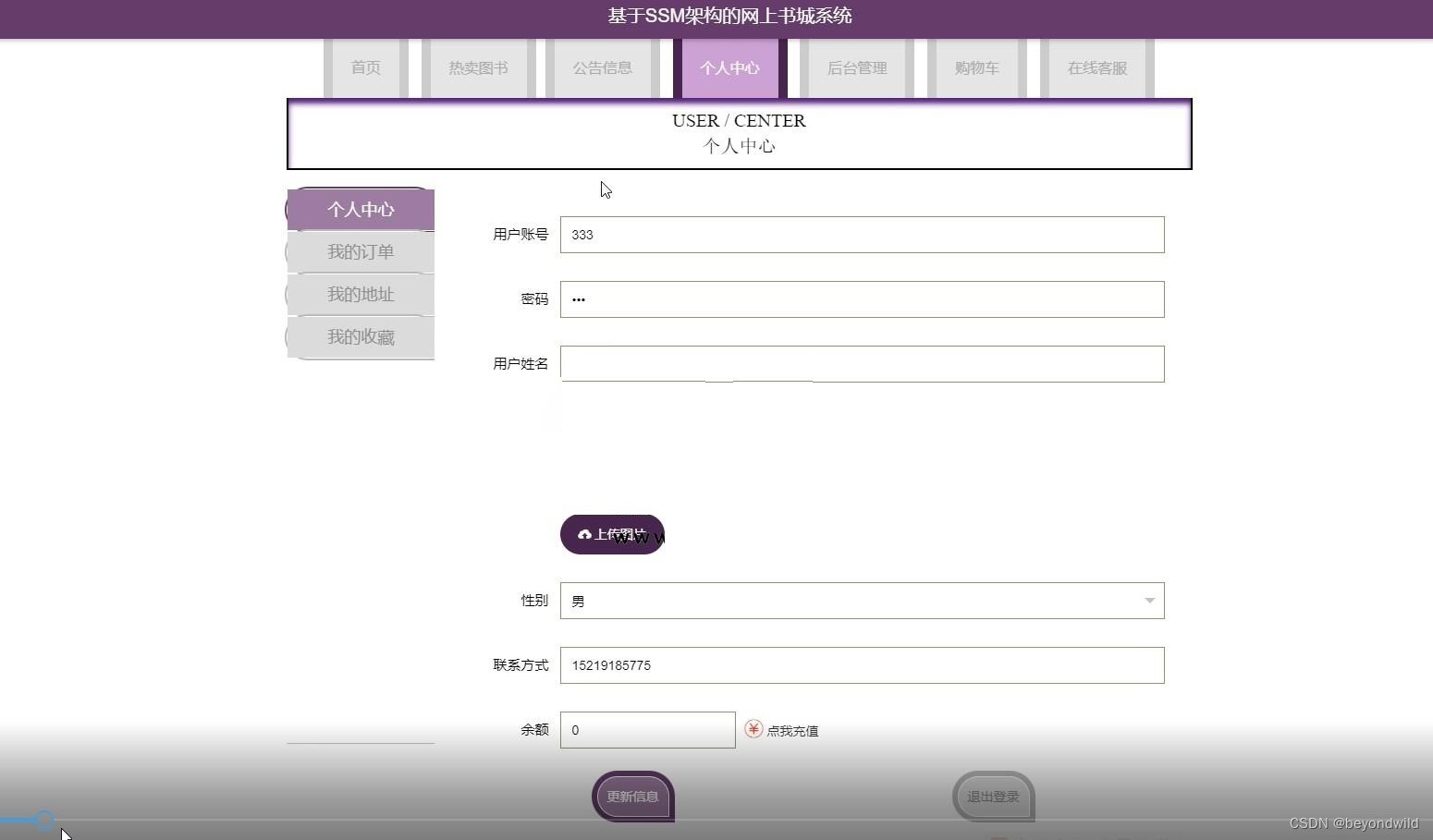Screen dimensions: 1433x840
Task: Open the 在线客服 tab
Action: (x=1096, y=67)
